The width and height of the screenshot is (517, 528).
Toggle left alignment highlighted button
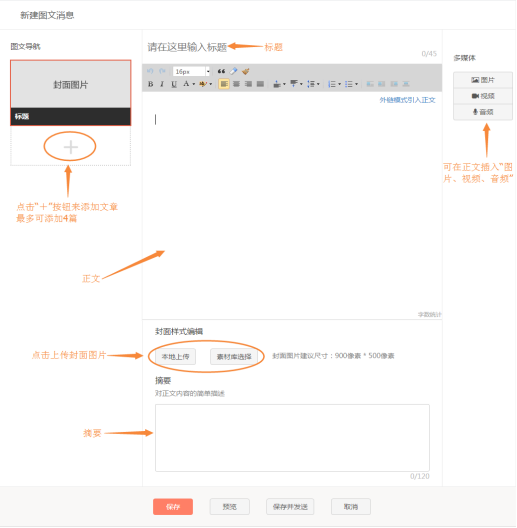224,84
